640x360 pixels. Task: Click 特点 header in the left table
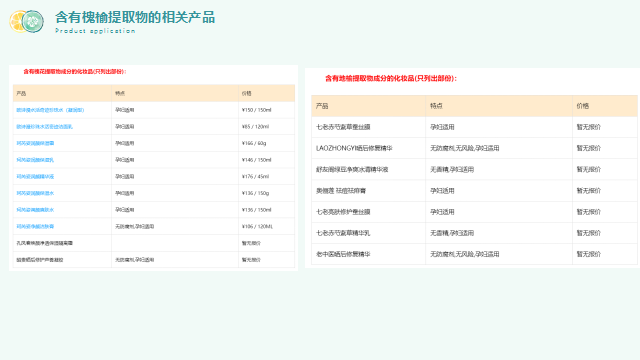coord(120,93)
